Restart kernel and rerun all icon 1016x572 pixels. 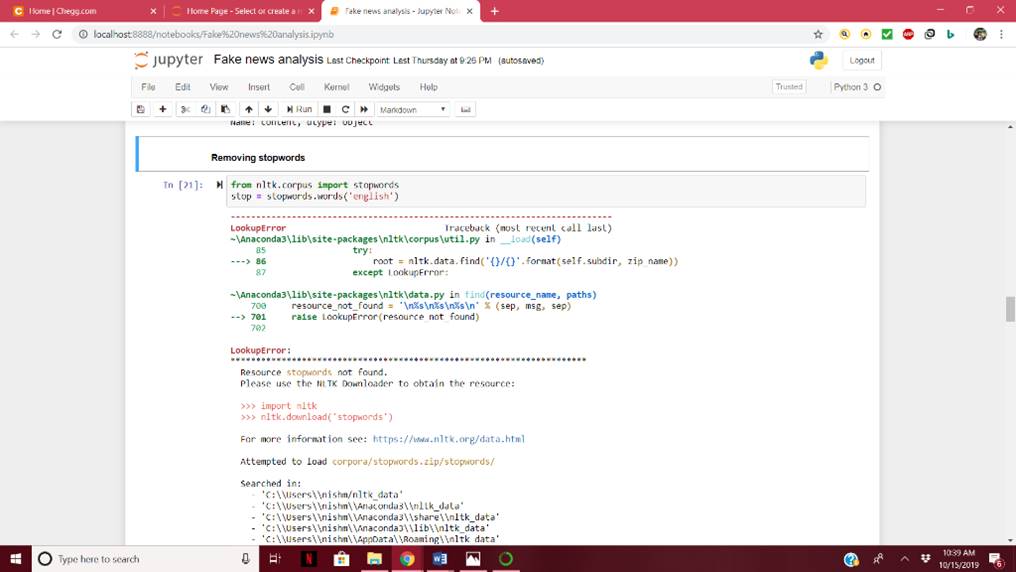click(x=364, y=109)
